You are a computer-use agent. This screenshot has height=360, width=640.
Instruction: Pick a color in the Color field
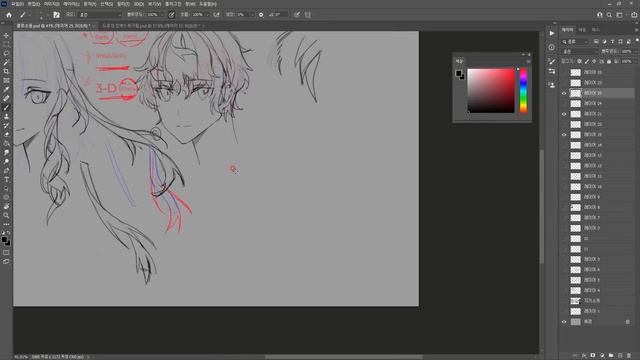point(491,91)
